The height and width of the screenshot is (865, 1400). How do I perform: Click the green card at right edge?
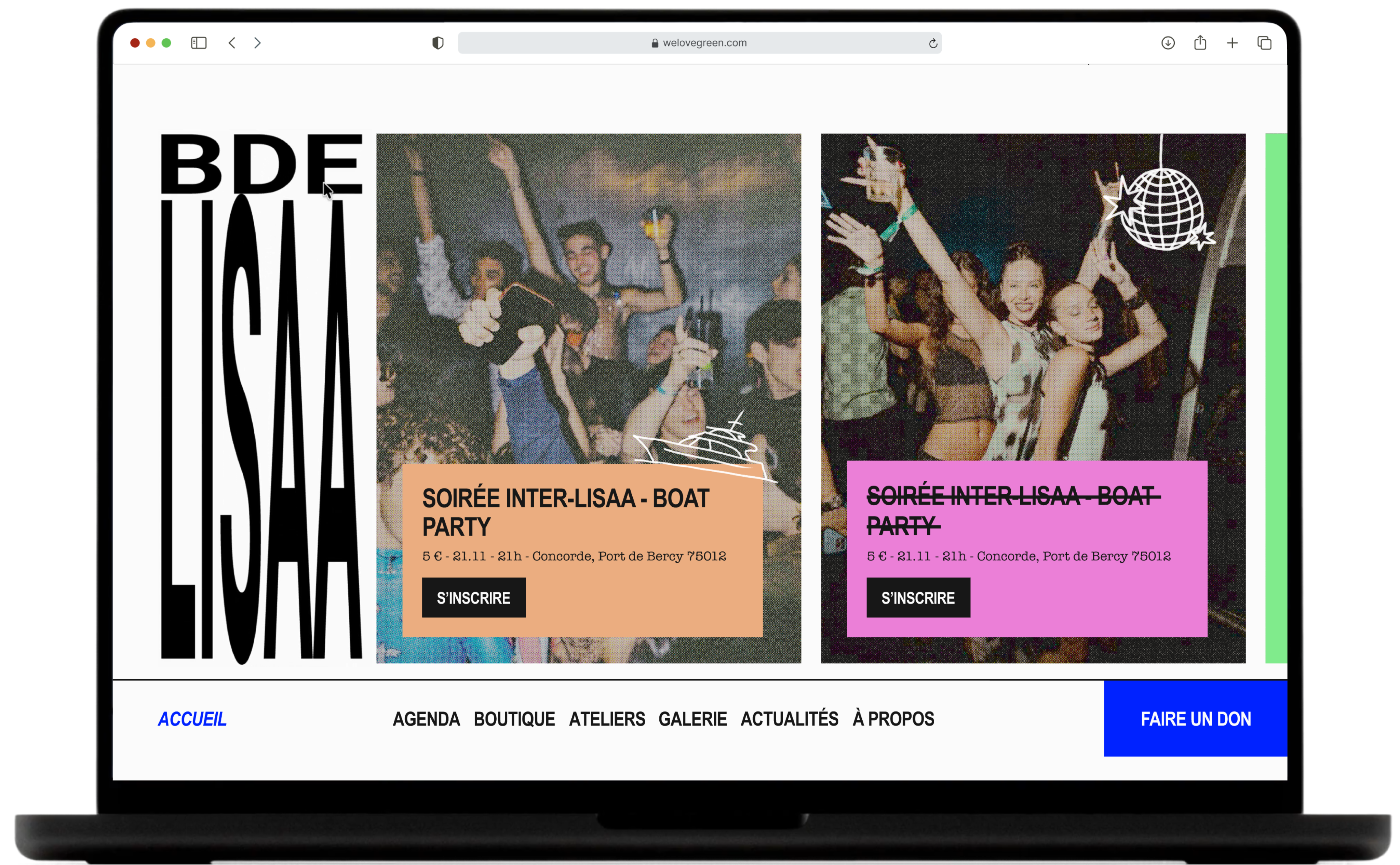[1276, 398]
